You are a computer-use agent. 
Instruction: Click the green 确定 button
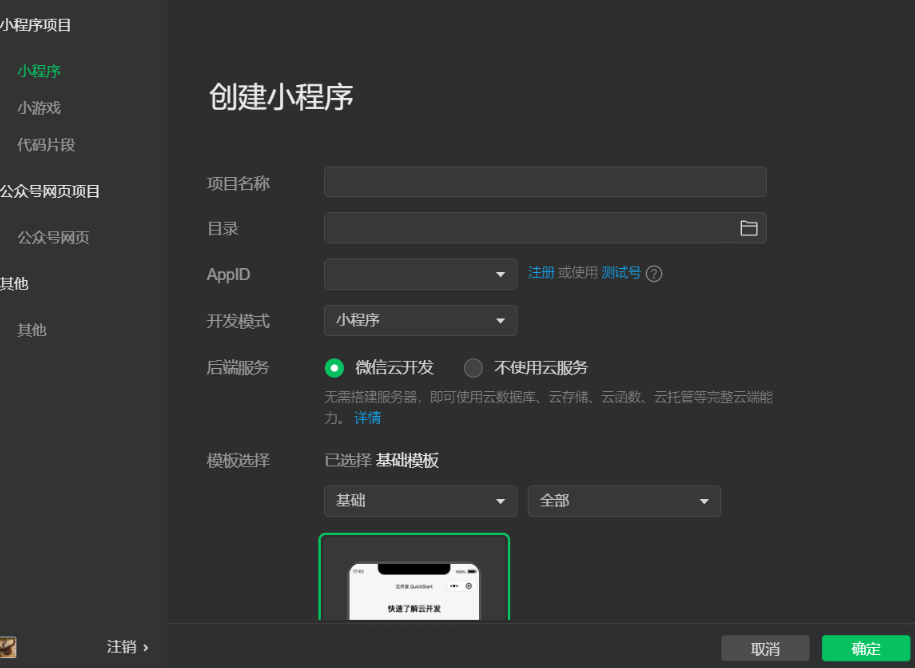click(866, 648)
